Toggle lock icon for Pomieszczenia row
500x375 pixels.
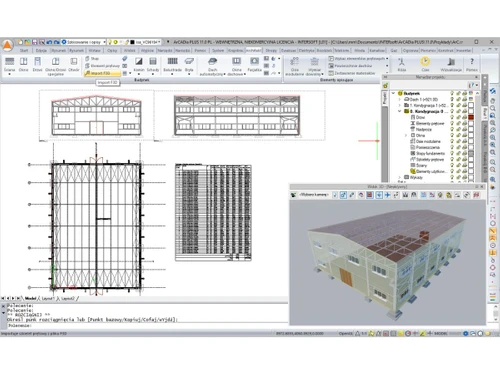pyautogui.click(x=458, y=147)
